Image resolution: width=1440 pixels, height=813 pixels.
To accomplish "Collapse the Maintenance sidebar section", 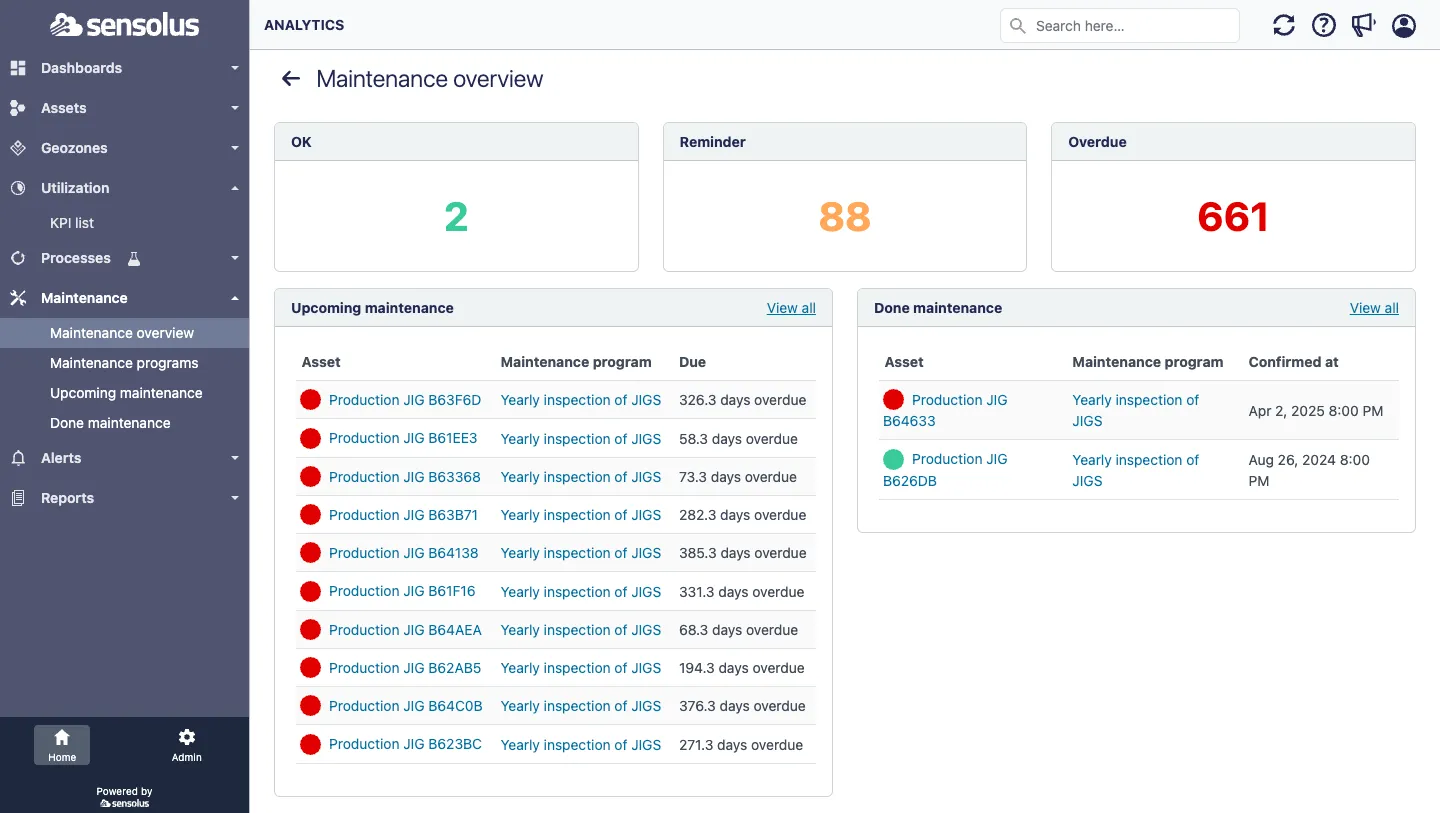I will click(x=124, y=298).
